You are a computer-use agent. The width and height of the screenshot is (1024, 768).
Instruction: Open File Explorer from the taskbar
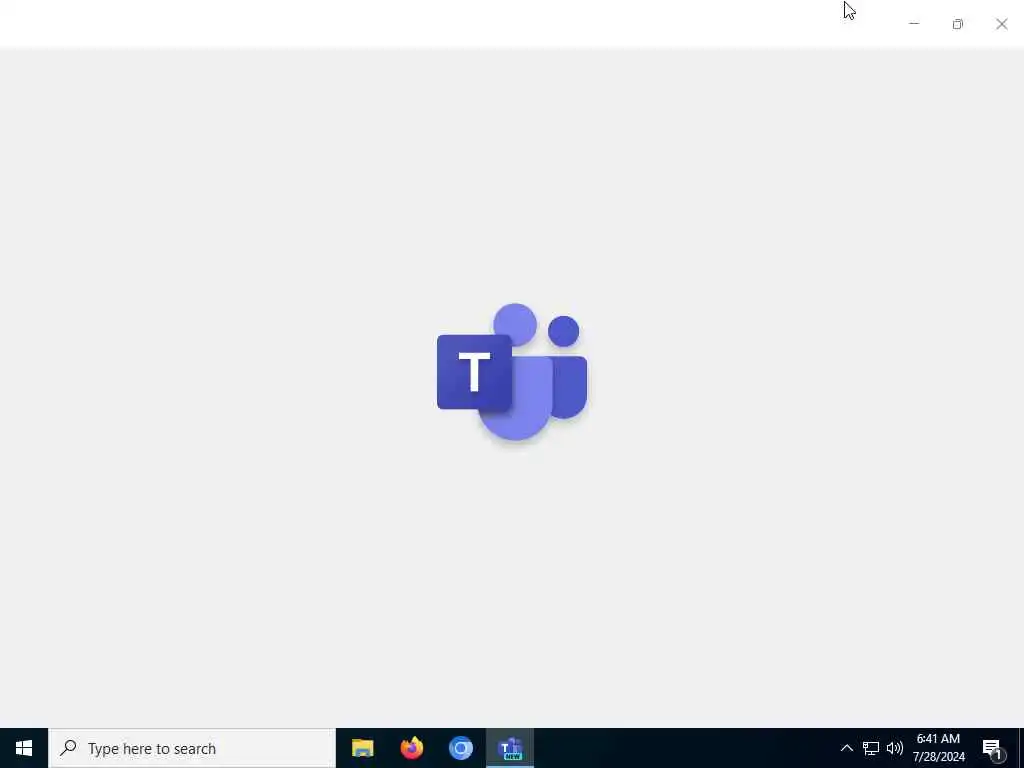[x=362, y=748]
